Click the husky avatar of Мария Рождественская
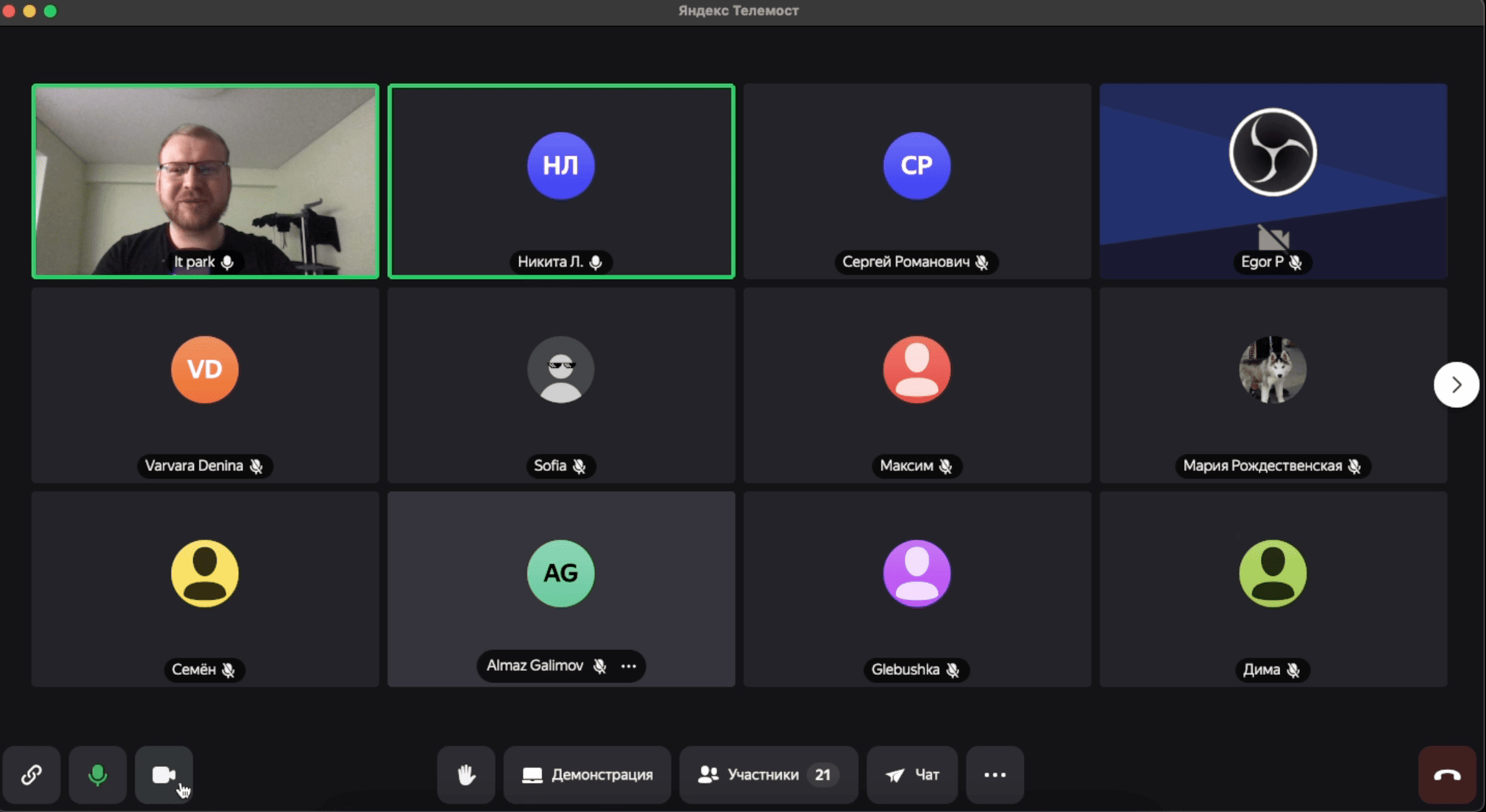Viewport: 1486px width, 812px height. point(1272,370)
